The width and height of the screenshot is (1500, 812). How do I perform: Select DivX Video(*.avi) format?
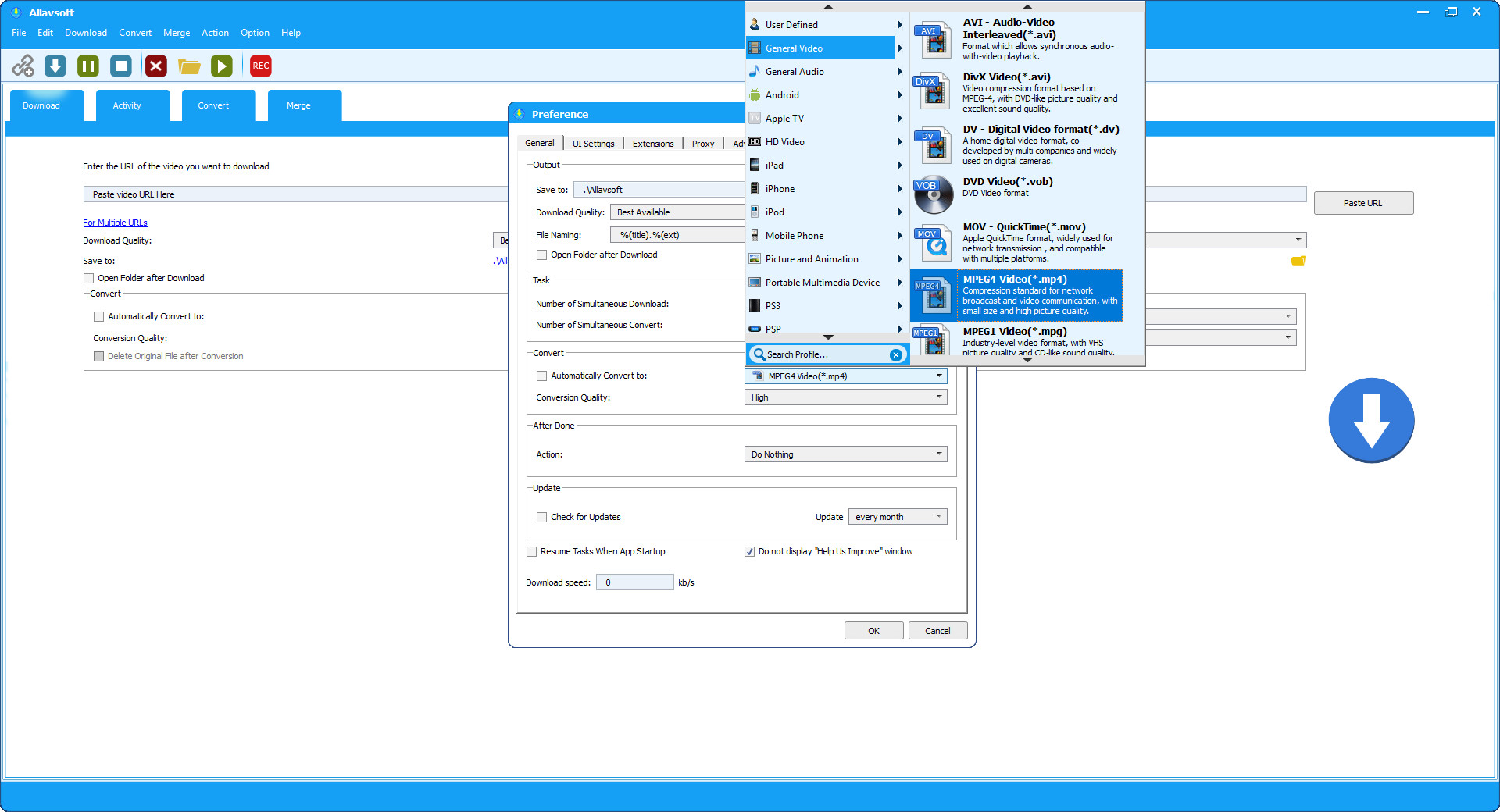pos(1017,92)
